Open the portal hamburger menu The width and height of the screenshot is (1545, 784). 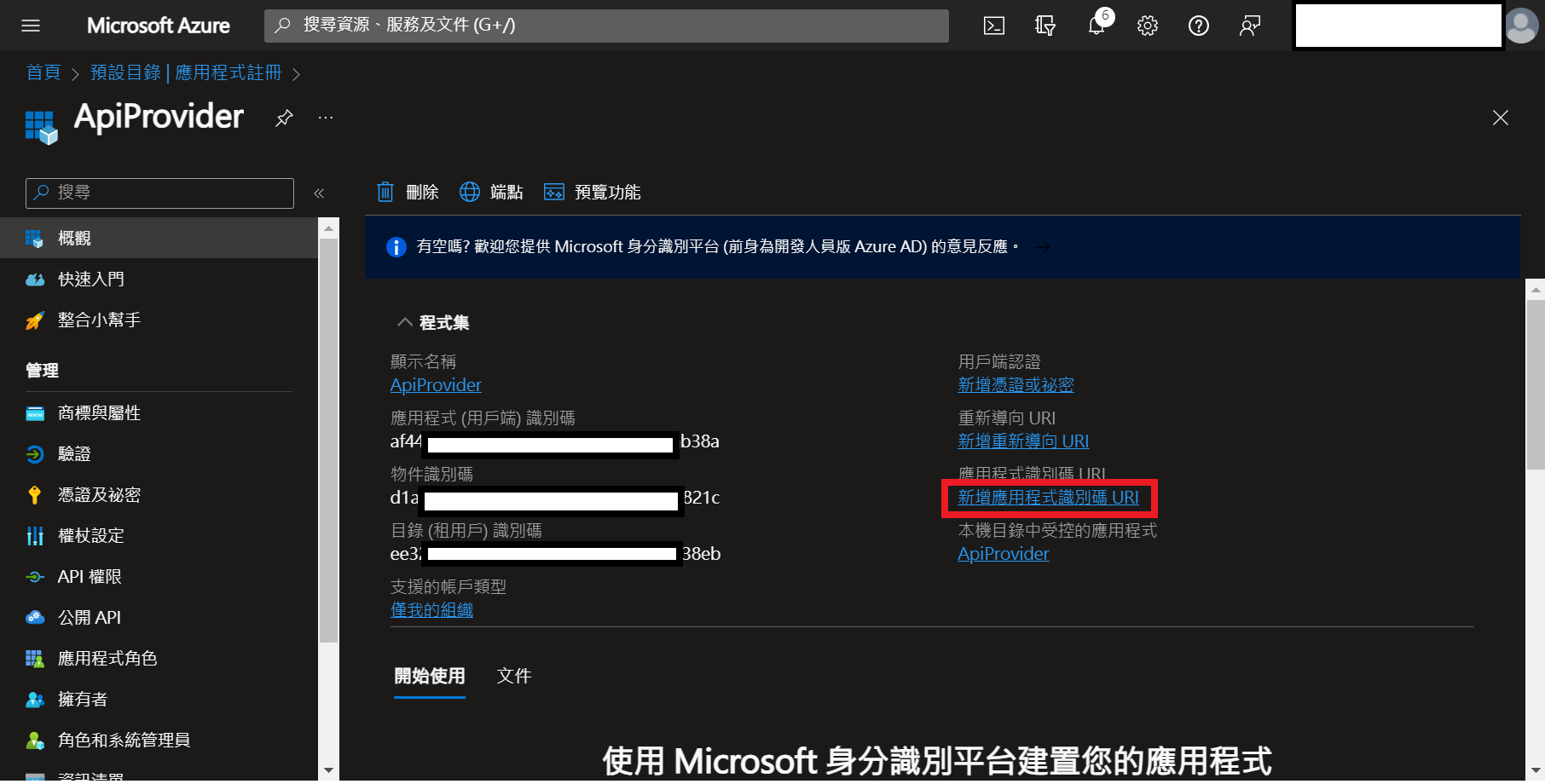31,26
